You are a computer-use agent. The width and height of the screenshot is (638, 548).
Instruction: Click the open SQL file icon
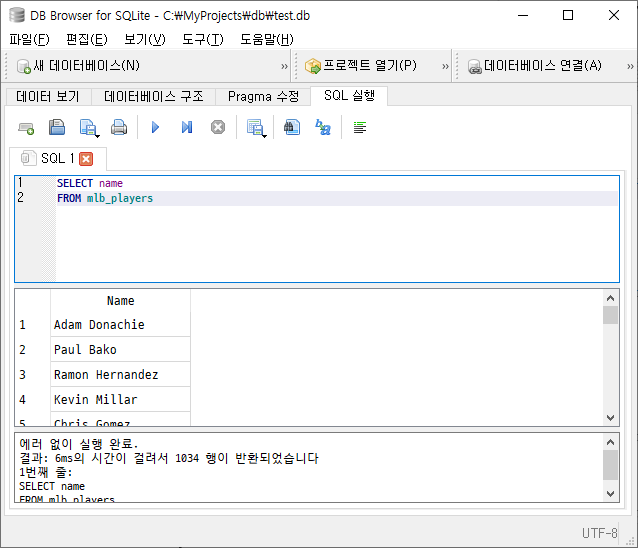(57, 127)
